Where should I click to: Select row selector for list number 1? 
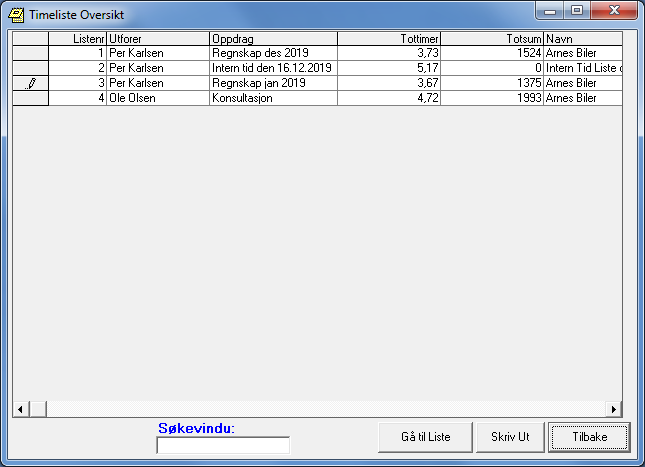30,53
